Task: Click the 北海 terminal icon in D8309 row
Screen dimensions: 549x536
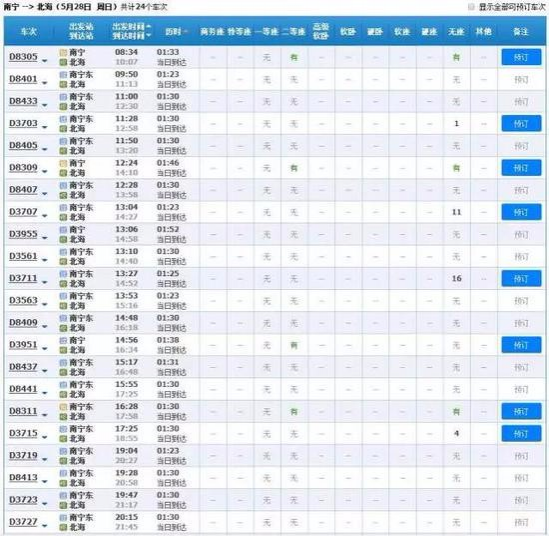Action: click(x=63, y=173)
